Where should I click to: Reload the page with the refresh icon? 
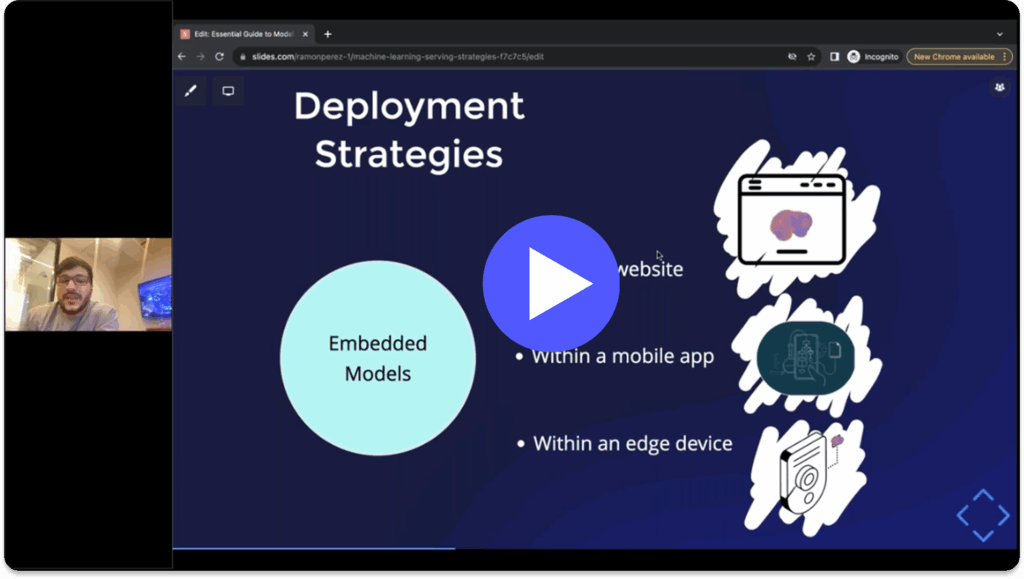(219, 57)
